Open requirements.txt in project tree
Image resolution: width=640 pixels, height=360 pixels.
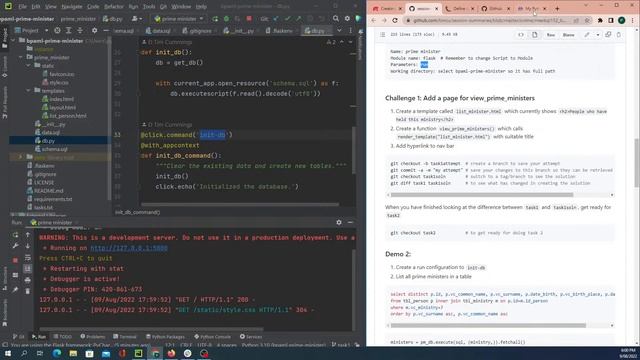point(49,199)
